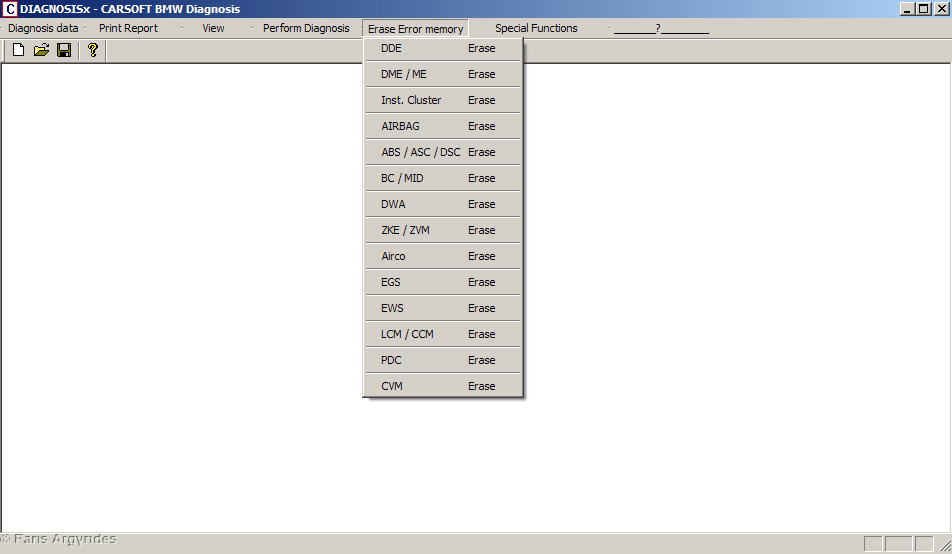
Task: Open the Diagnosis data menu
Action: (43, 28)
